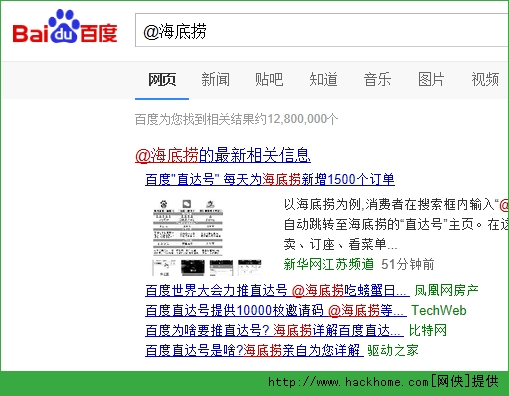This screenshot has height=396, width=509.
Task: Open the 音乐 tab
Action: point(377,80)
